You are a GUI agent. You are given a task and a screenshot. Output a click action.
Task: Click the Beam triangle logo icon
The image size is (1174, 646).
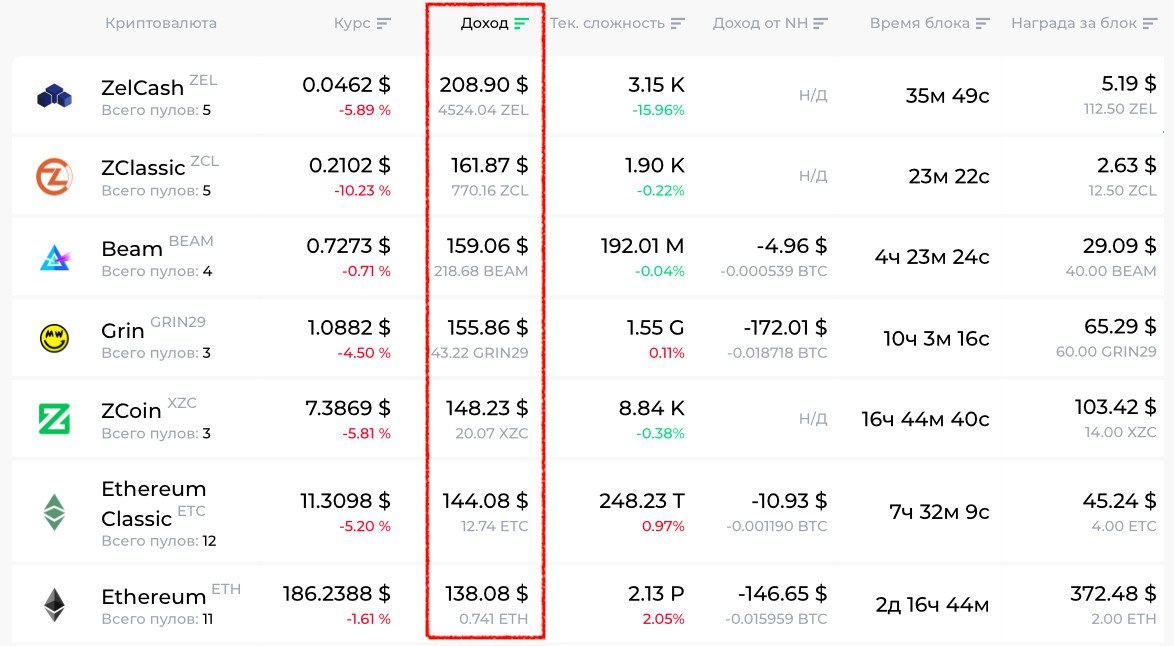[x=54, y=258]
